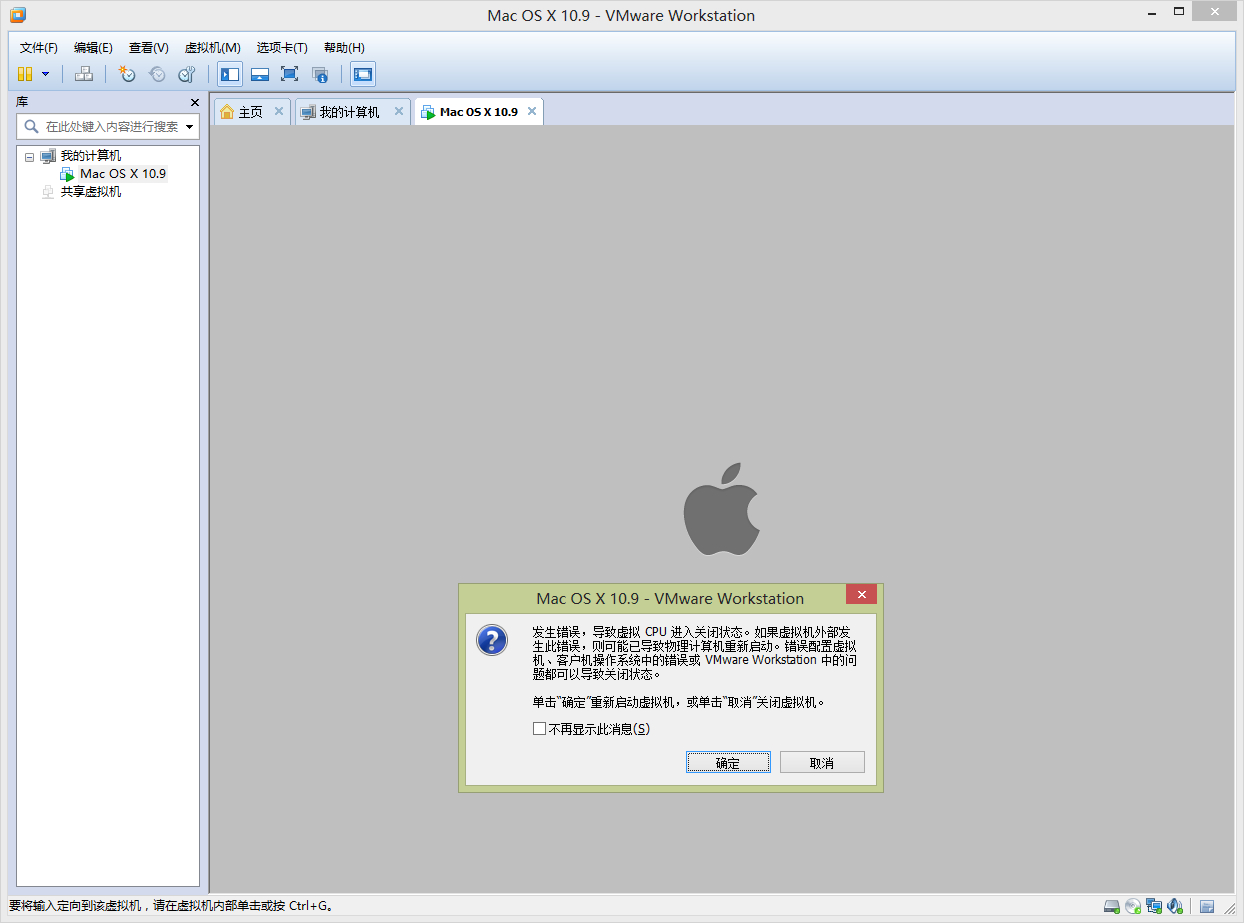
Task: Open the 查看(V) menu
Action: point(148,48)
